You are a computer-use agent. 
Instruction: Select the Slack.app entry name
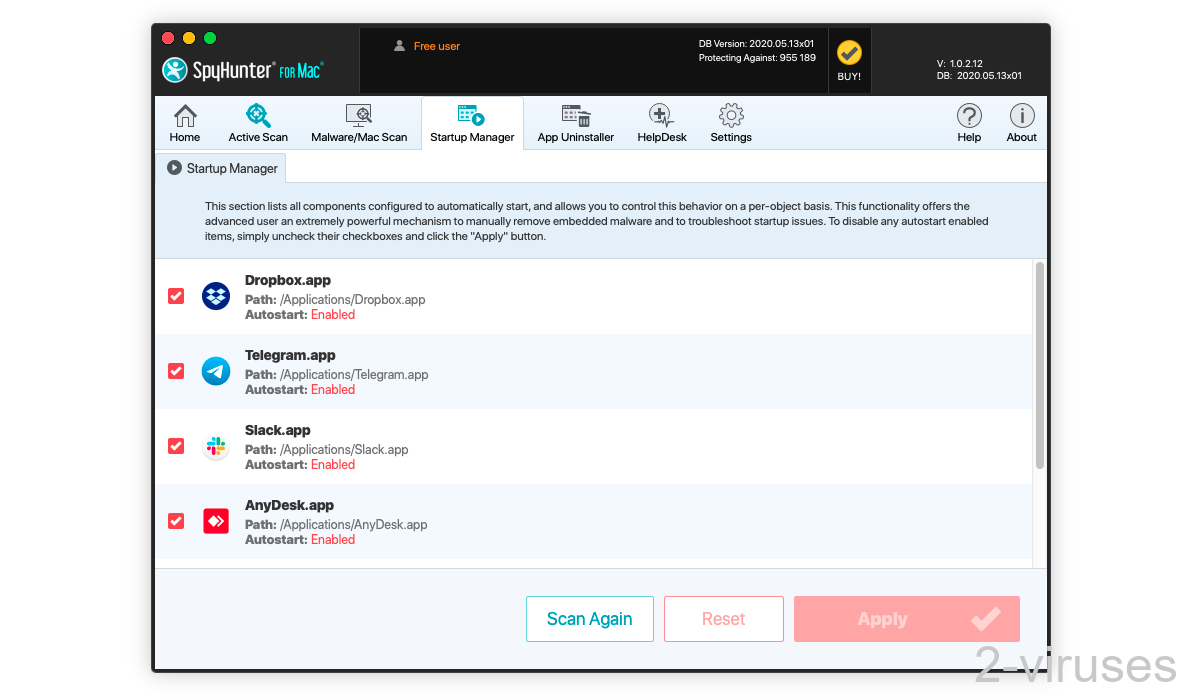278,430
